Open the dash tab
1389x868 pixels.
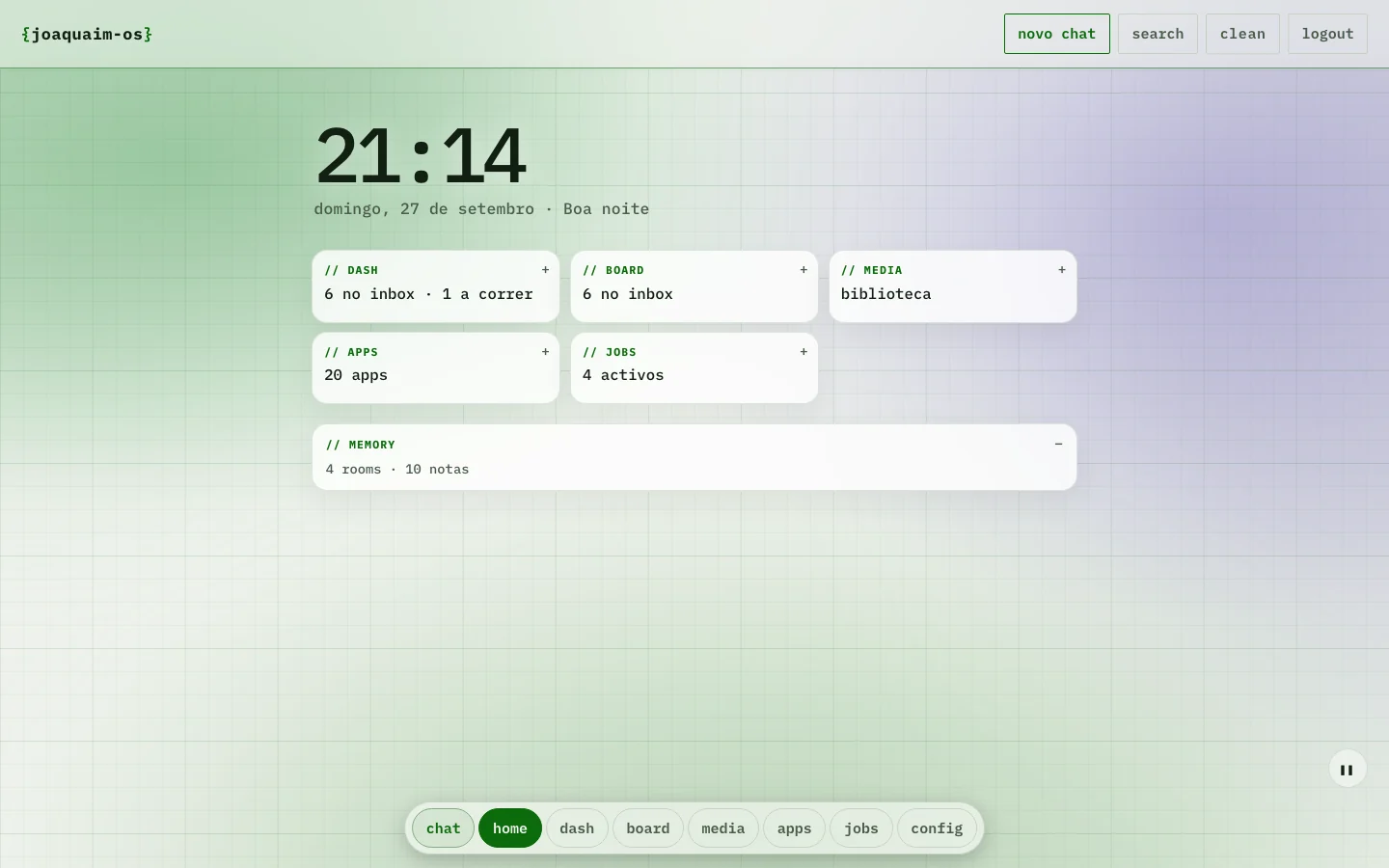click(577, 828)
